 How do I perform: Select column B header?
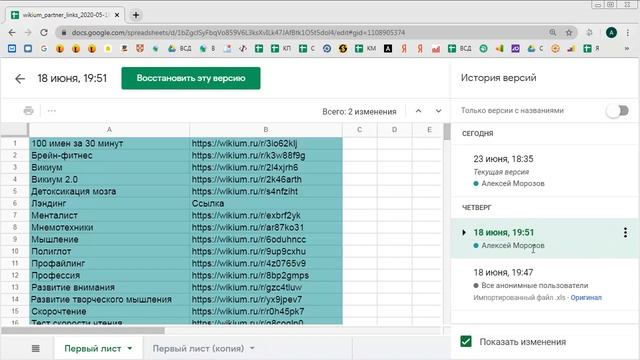click(266, 130)
